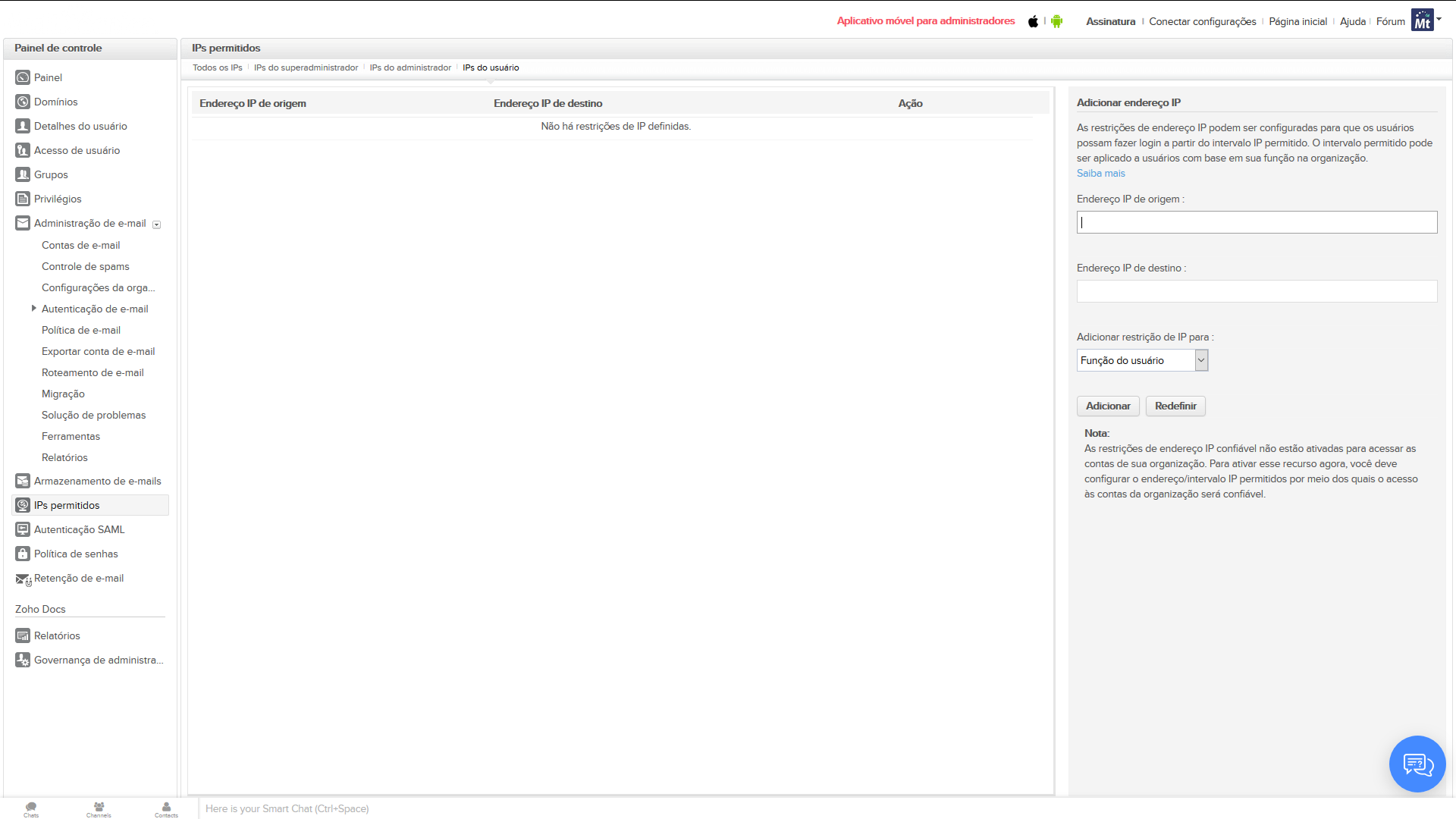
Task: Click the Adicionar button
Action: point(1108,406)
